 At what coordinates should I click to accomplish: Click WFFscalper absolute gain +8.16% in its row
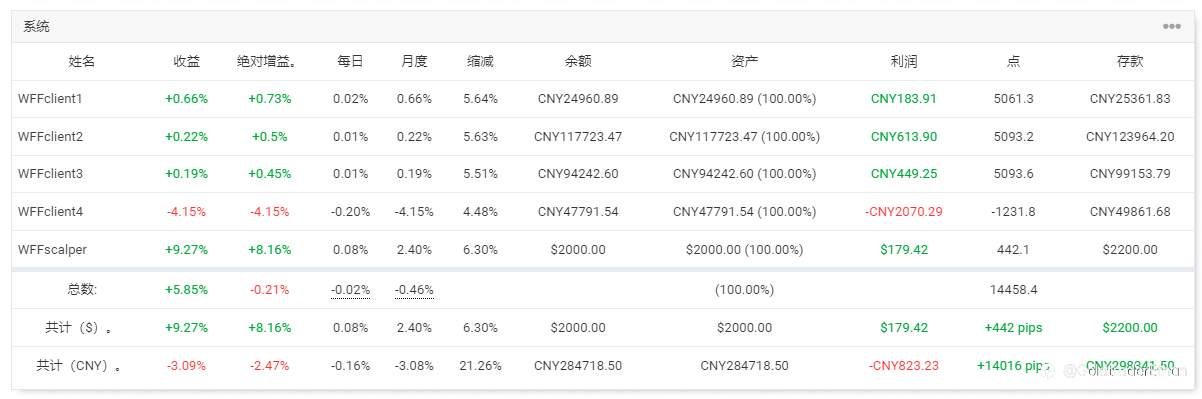coord(270,250)
